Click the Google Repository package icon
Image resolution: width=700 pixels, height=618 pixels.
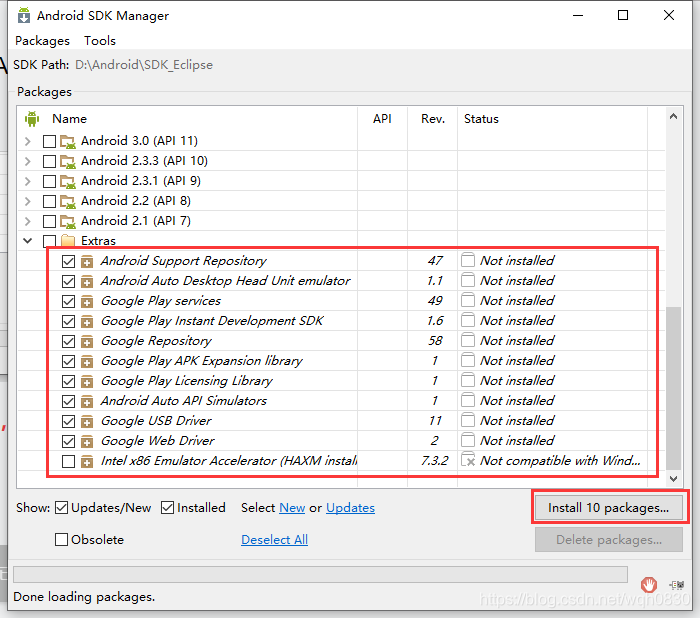click(87, 342)
